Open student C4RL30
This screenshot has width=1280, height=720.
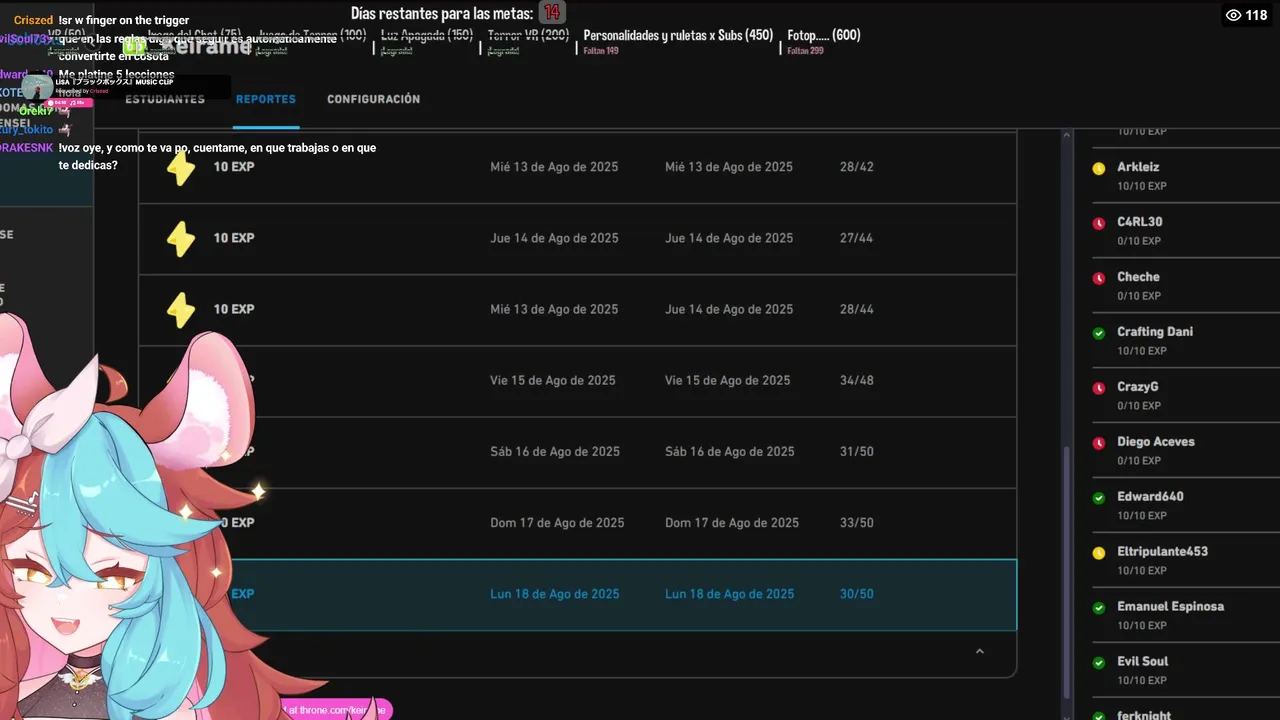click(1140, 222)
